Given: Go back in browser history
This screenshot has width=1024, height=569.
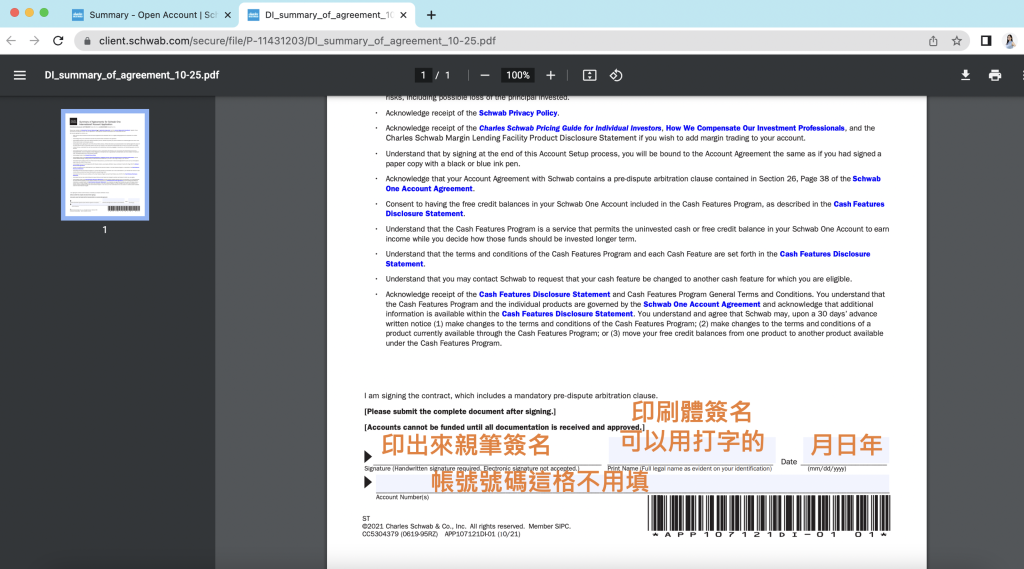Looking at the screenshot, I should click(x=11, y=41).
